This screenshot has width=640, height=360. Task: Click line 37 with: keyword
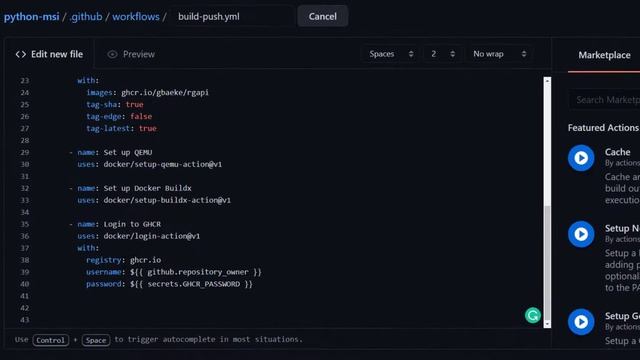tap(88, 248)
